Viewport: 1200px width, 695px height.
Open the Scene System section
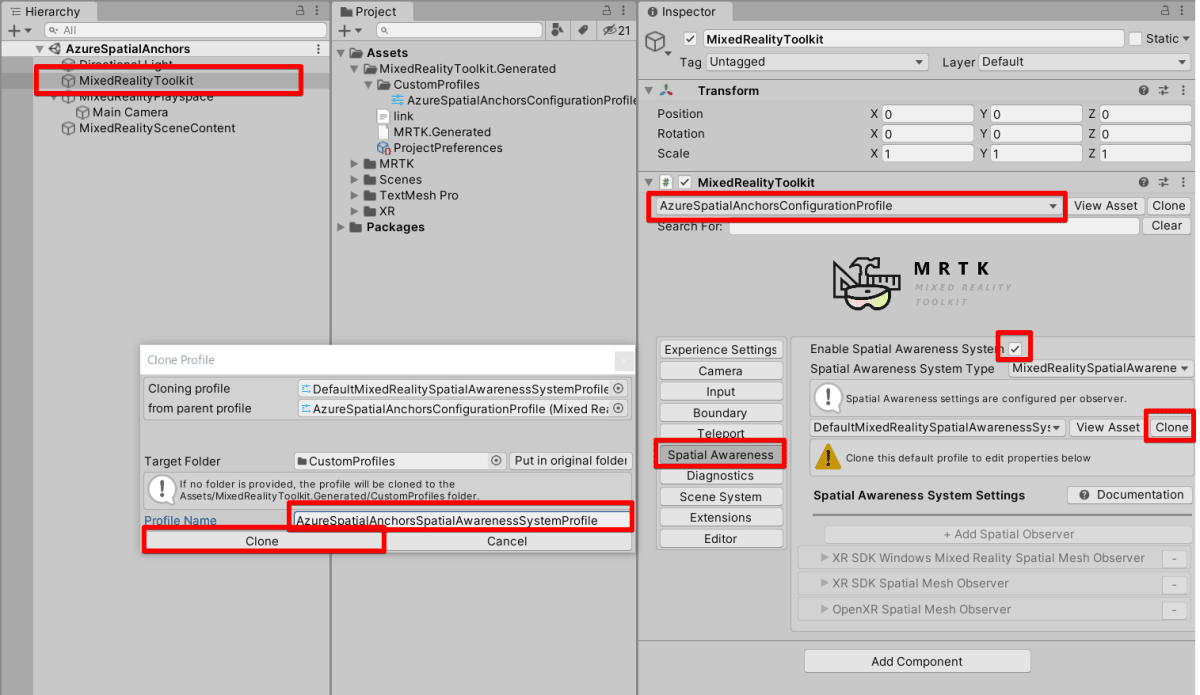(720, 497)
